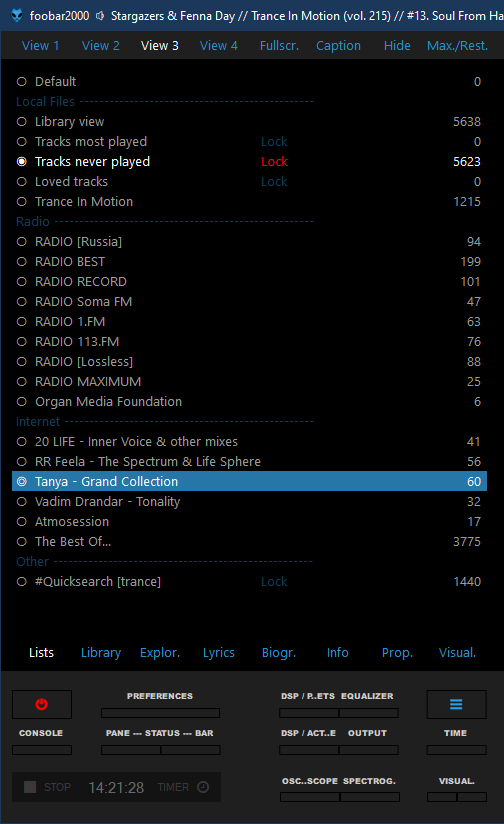This screenshot has height=824, width=504.
Task: Switch to the View 4 tab
Action: [219, 46]
